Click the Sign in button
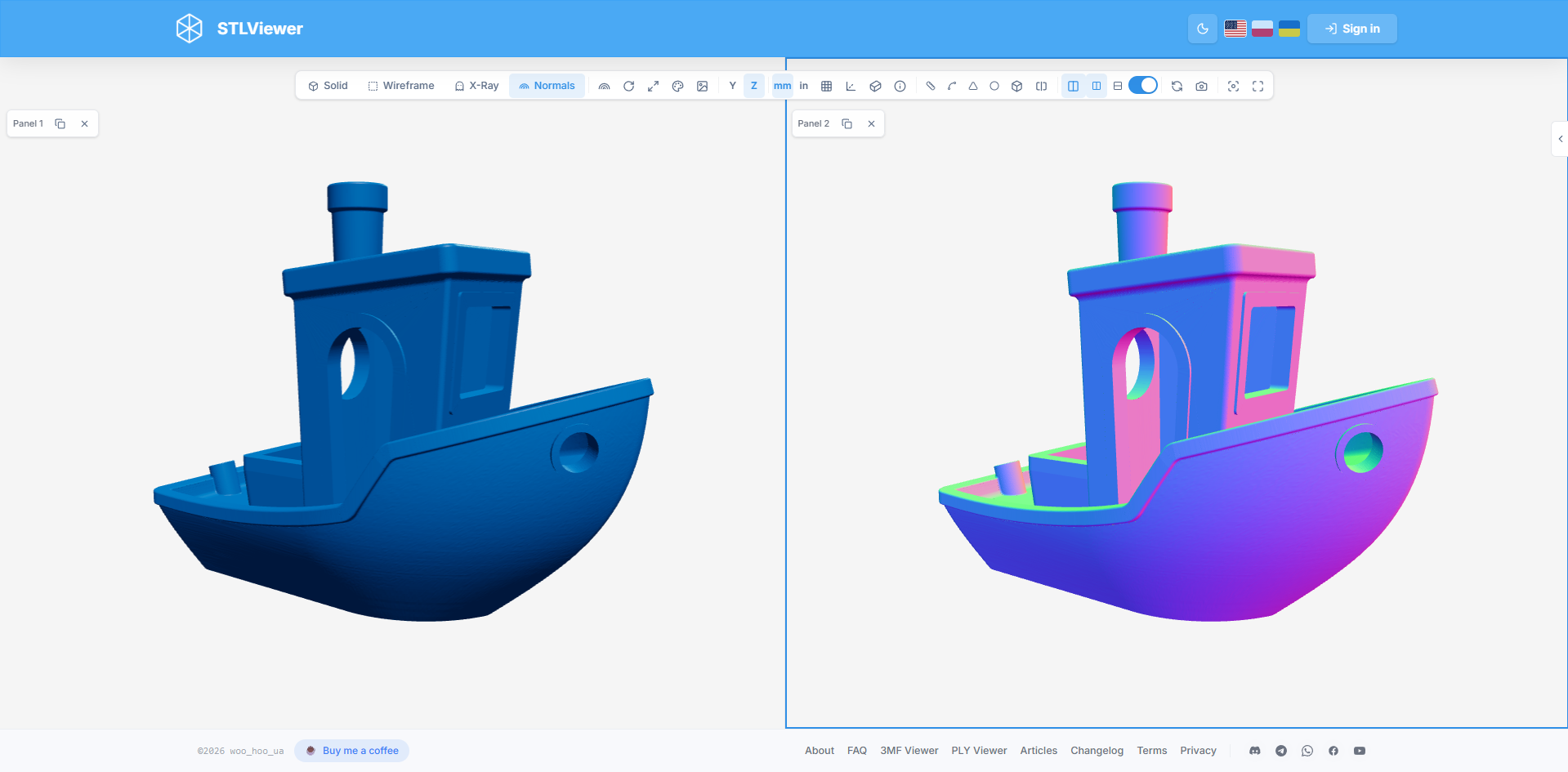The height and width of the screenshot is (772, 1568). (1352, 29)
